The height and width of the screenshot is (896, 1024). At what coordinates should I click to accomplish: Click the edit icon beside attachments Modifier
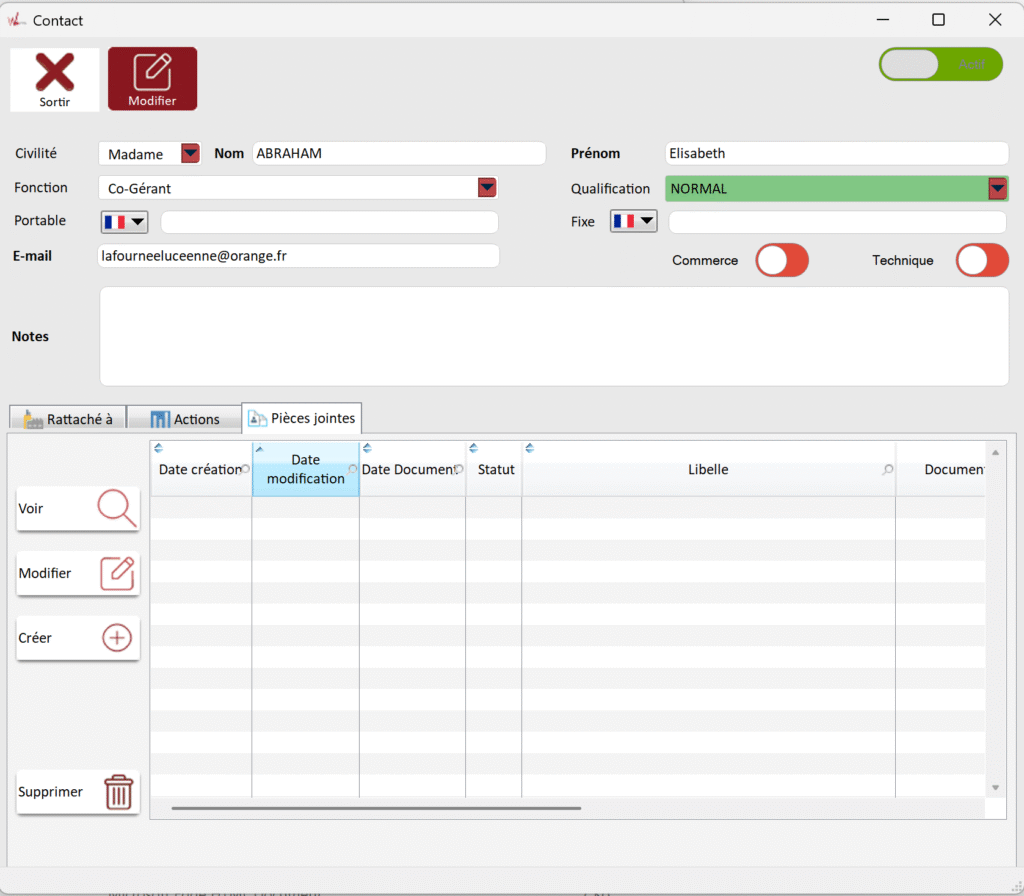tap(117, 573)
